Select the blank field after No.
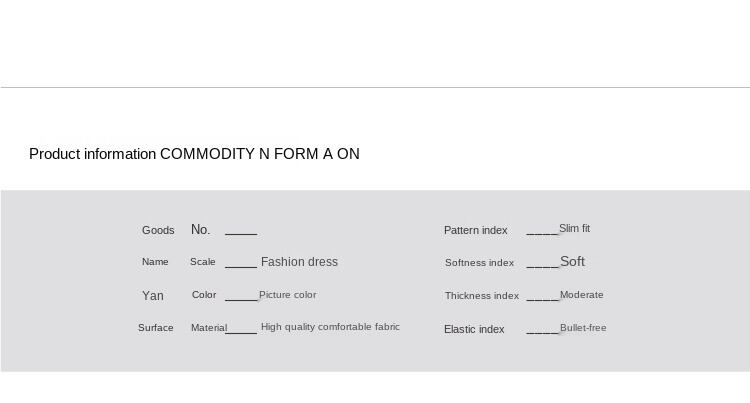Viewport: 750px width, 403px height. [241, 231]
